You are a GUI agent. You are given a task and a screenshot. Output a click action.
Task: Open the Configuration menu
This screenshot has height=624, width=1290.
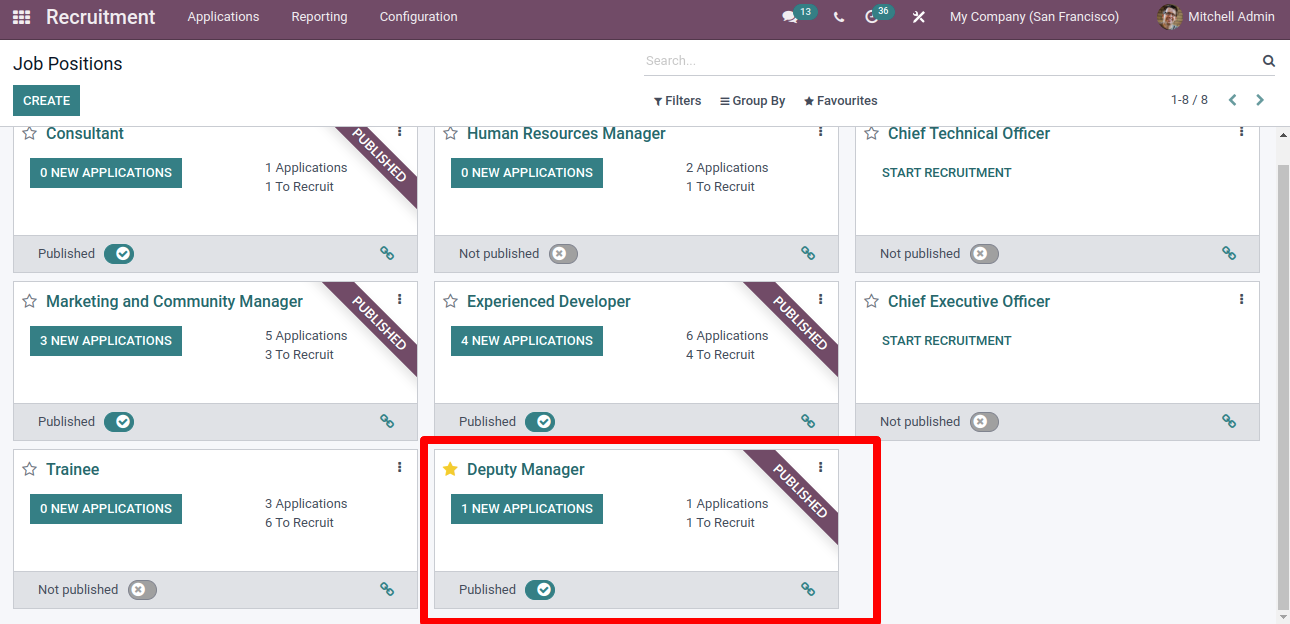pos(418,17)
